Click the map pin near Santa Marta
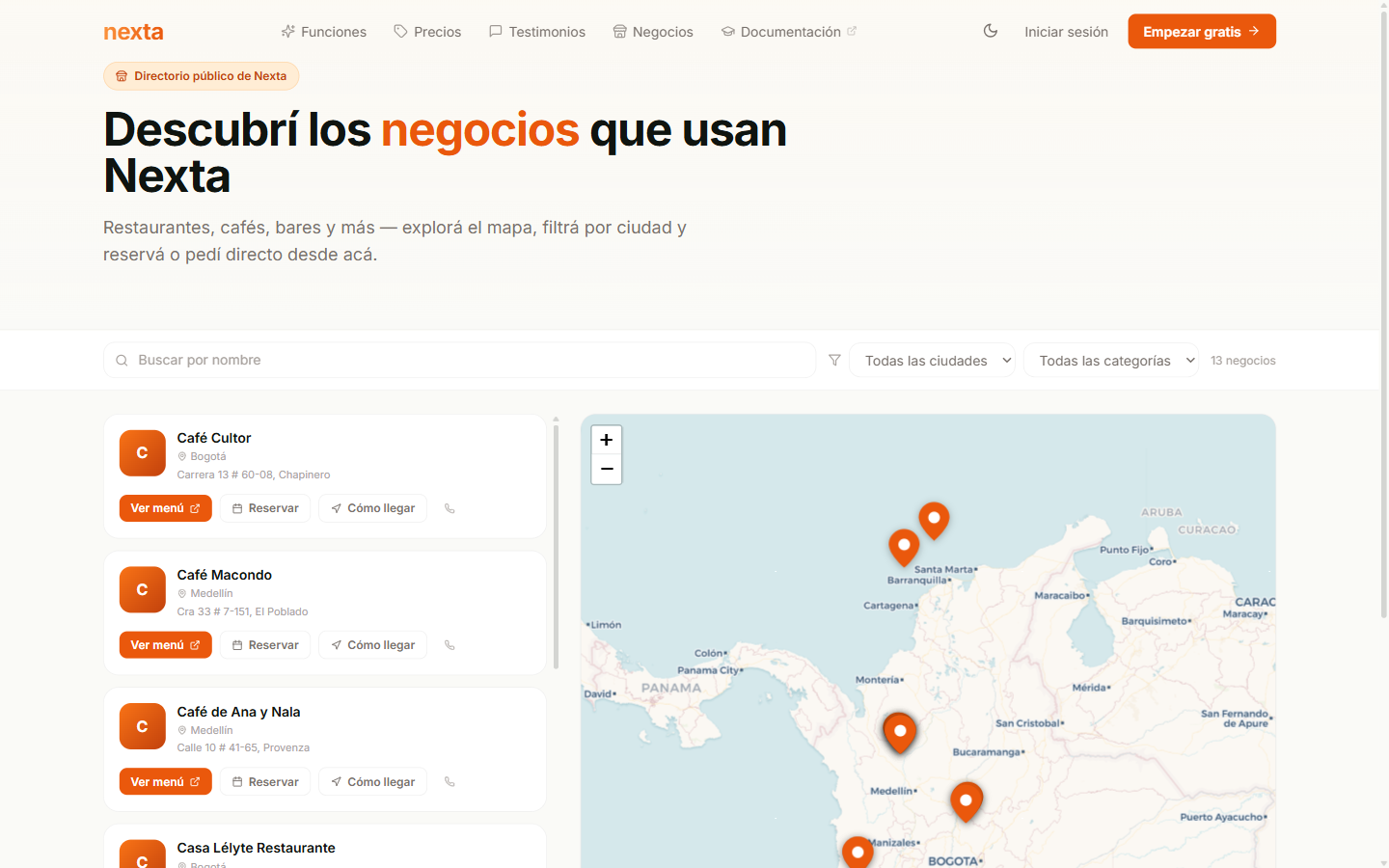 pos(934,520)
